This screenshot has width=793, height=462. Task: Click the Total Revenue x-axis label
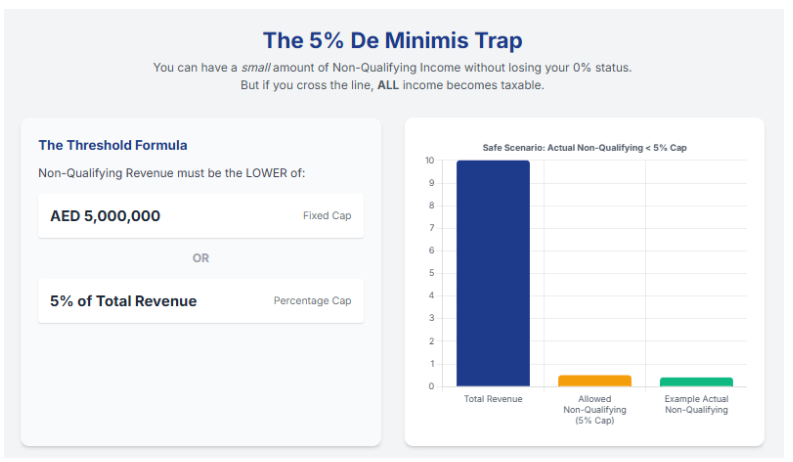click(493, 399)
